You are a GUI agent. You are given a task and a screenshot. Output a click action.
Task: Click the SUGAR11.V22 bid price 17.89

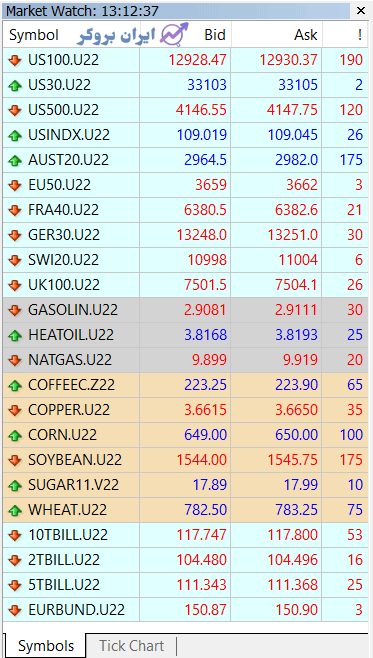(210, 485)
